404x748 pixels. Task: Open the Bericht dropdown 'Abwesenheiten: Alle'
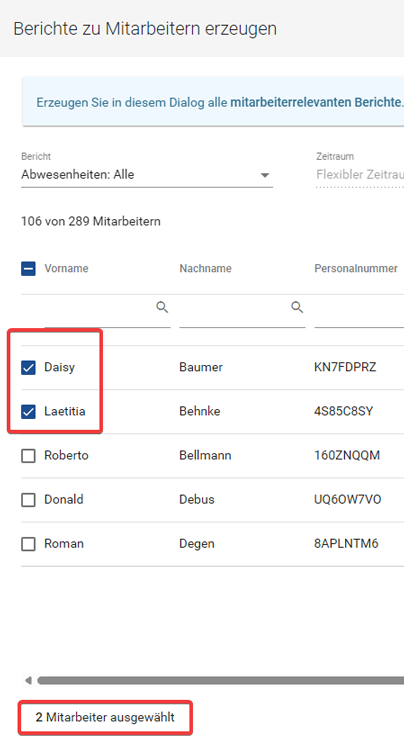147,175
